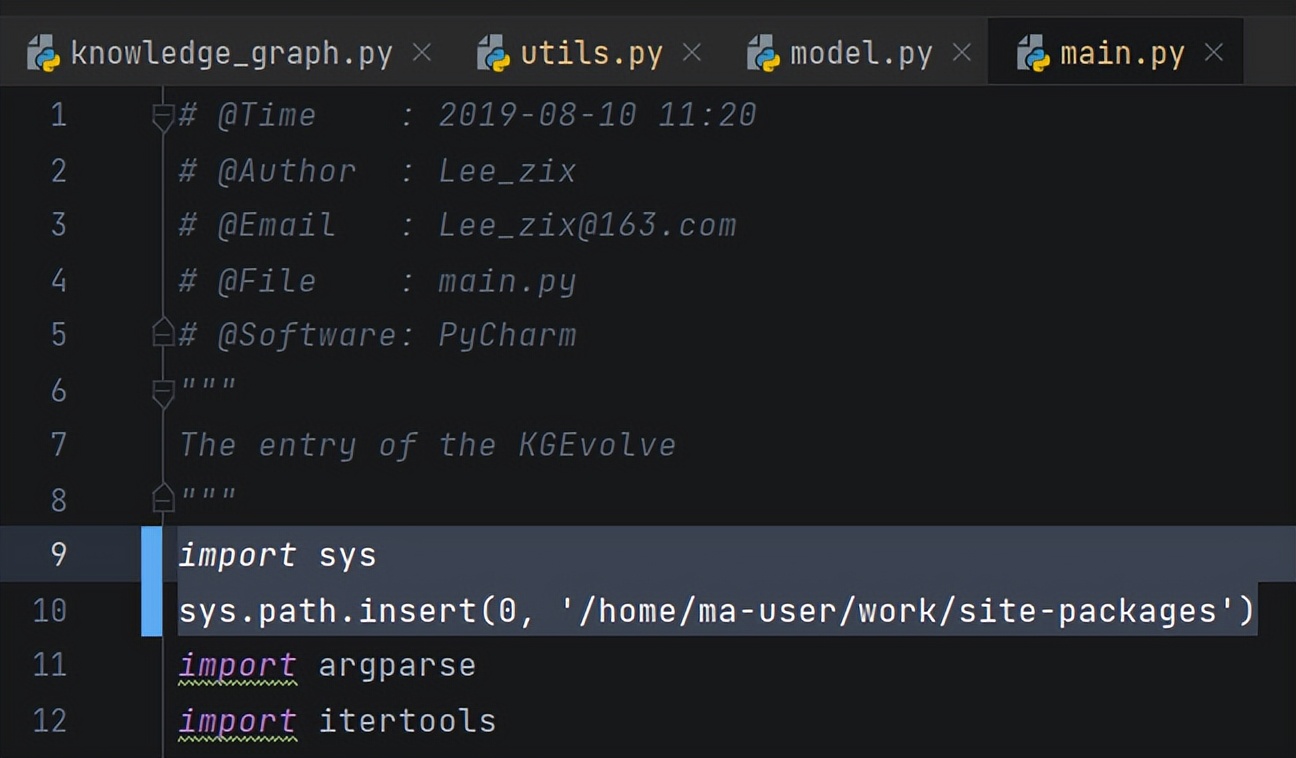Click line number 9 in the gutter
This screenshot has width=1296, height=758.
(x=58, y=554)
